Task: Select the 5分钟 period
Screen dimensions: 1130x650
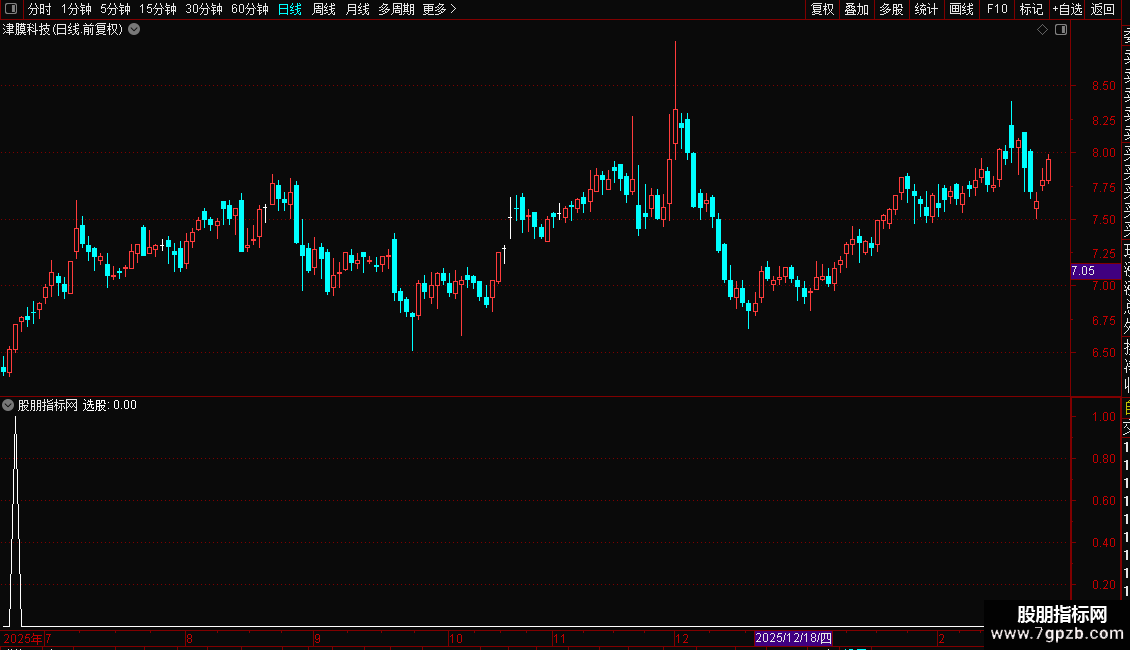Action: tap(115, 9)
